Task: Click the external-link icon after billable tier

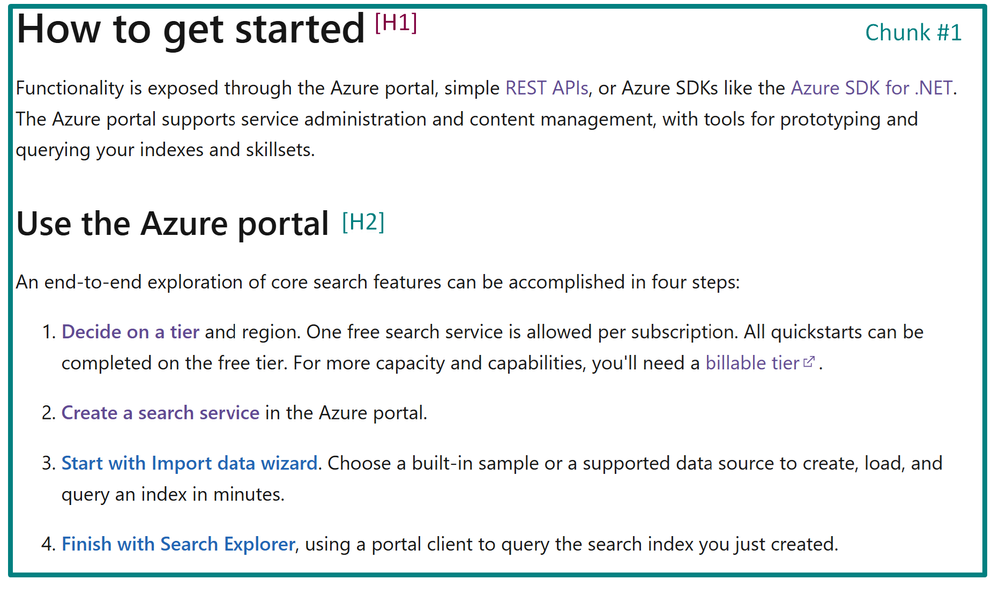Action: pos(809,362)
